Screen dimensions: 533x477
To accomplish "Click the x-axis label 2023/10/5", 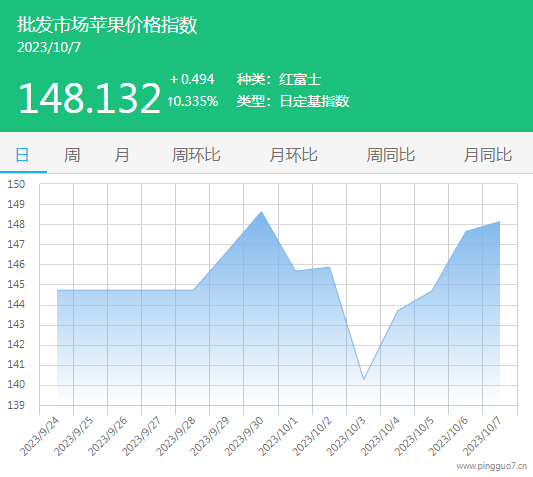I will coord(414,437).
